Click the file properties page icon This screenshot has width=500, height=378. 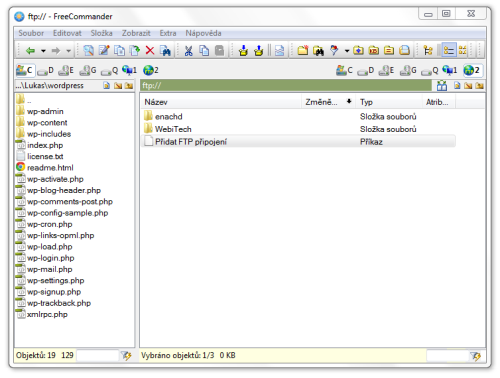(279, 51)
